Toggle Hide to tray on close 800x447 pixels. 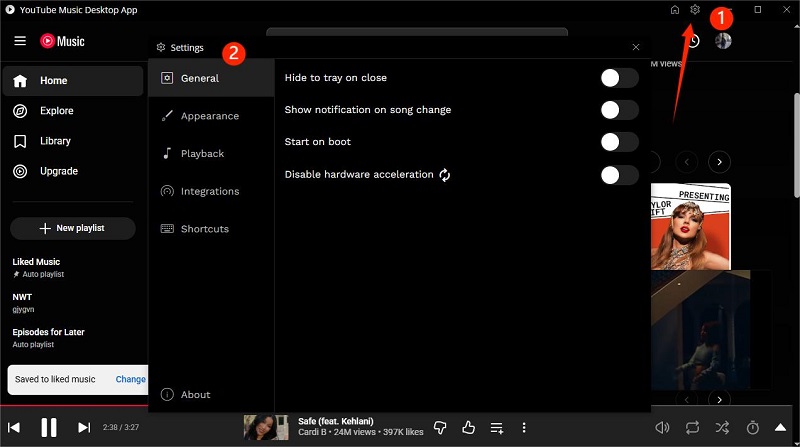coord(619,78)
